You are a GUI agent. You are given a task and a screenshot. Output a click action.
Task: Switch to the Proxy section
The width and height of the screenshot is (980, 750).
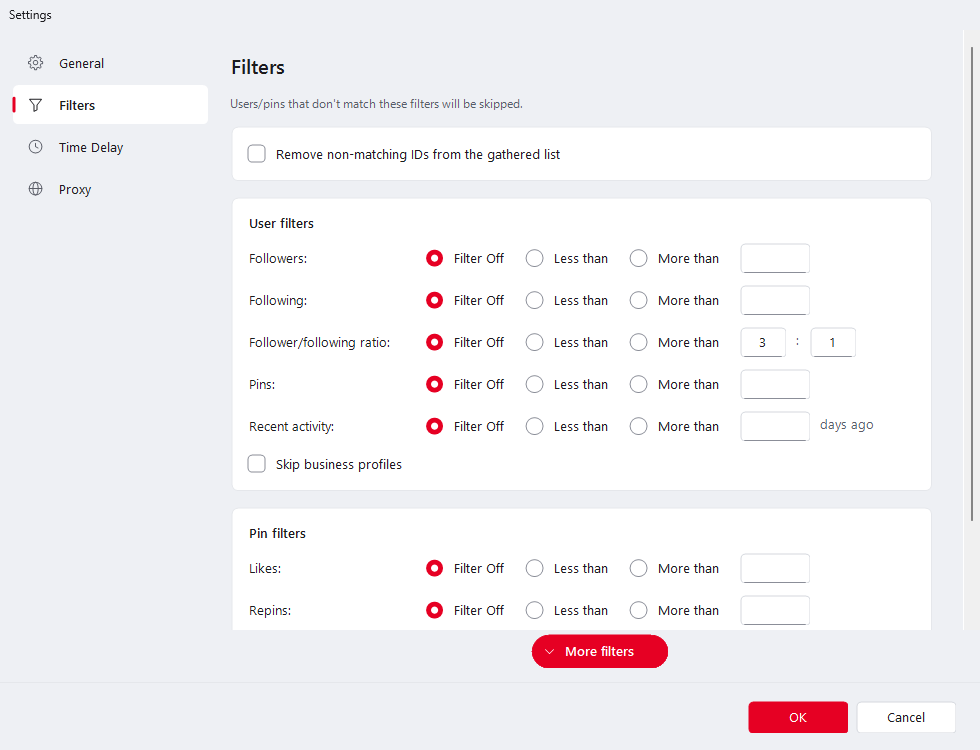point(110,189)
